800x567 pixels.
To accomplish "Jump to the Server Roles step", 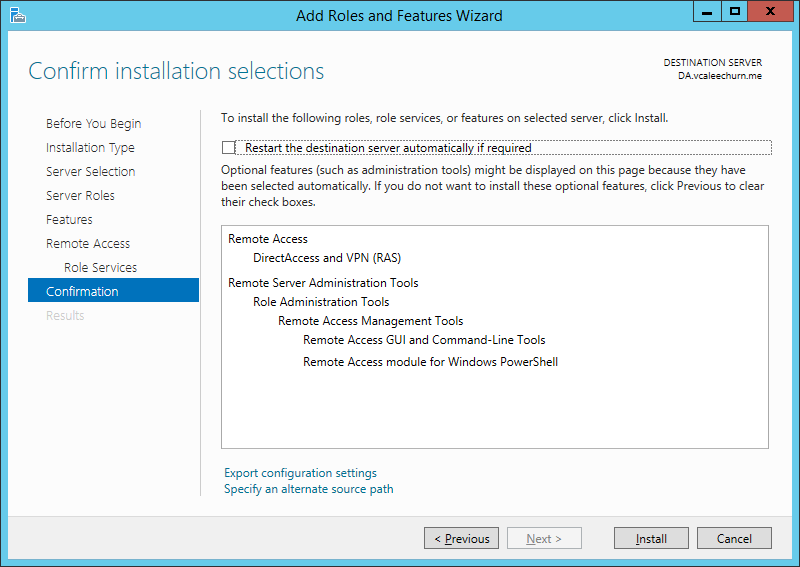I will click(80, 195).
